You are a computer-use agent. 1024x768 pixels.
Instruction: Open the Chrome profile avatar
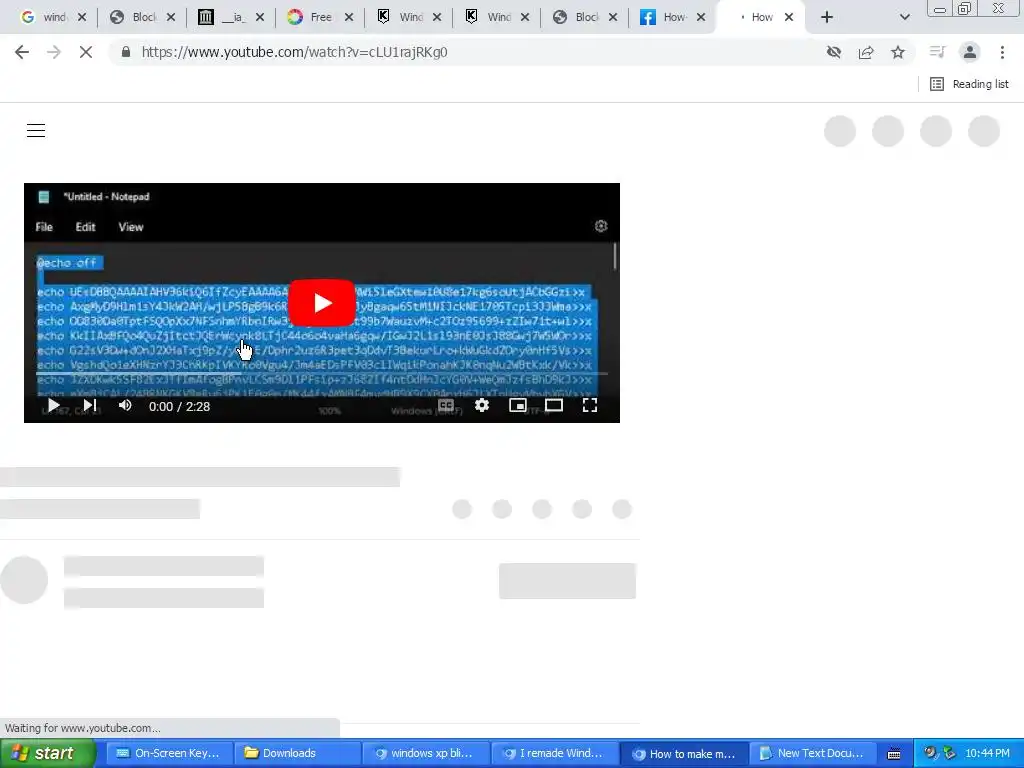[x=970, y=52]
